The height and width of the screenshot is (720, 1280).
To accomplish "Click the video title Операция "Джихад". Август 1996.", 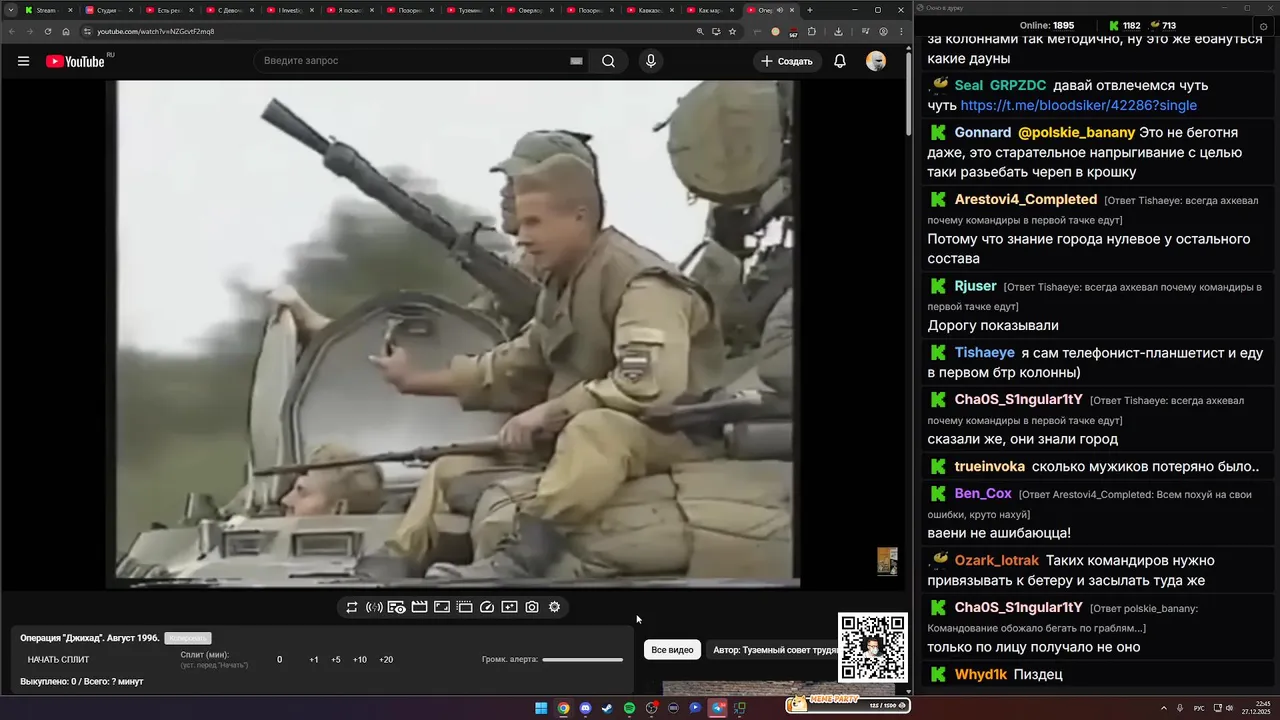I will click(x=90, y=638).
